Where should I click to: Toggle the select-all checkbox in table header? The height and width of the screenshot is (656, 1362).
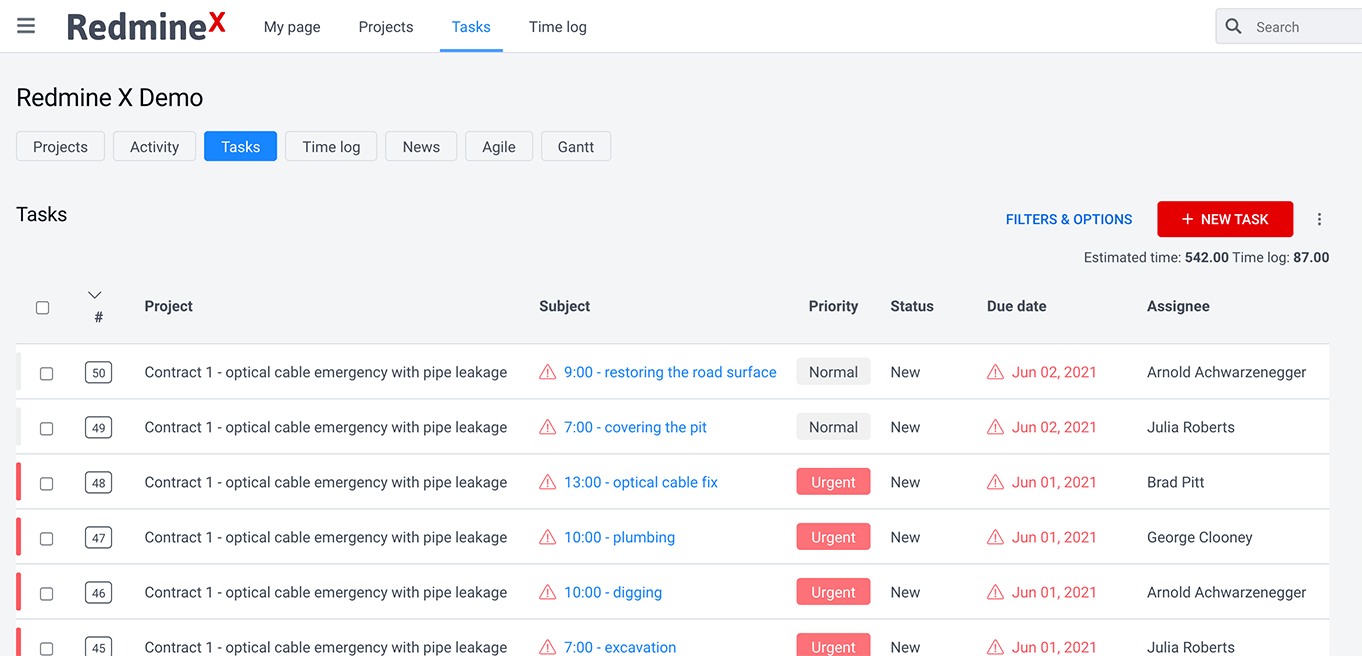(x=42, y=307)
